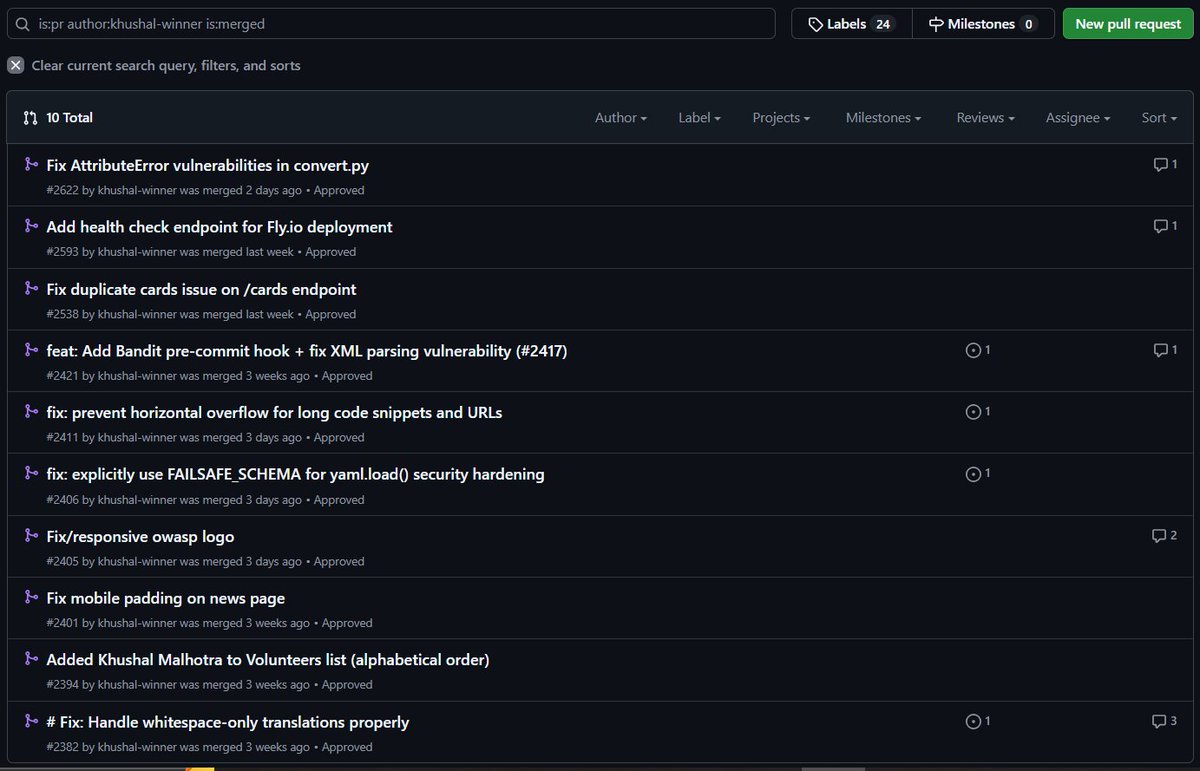Open comments on the convert.py AttributeError PR
This screenshot has width=1200, height=771.
click(x=1165, y=164)
